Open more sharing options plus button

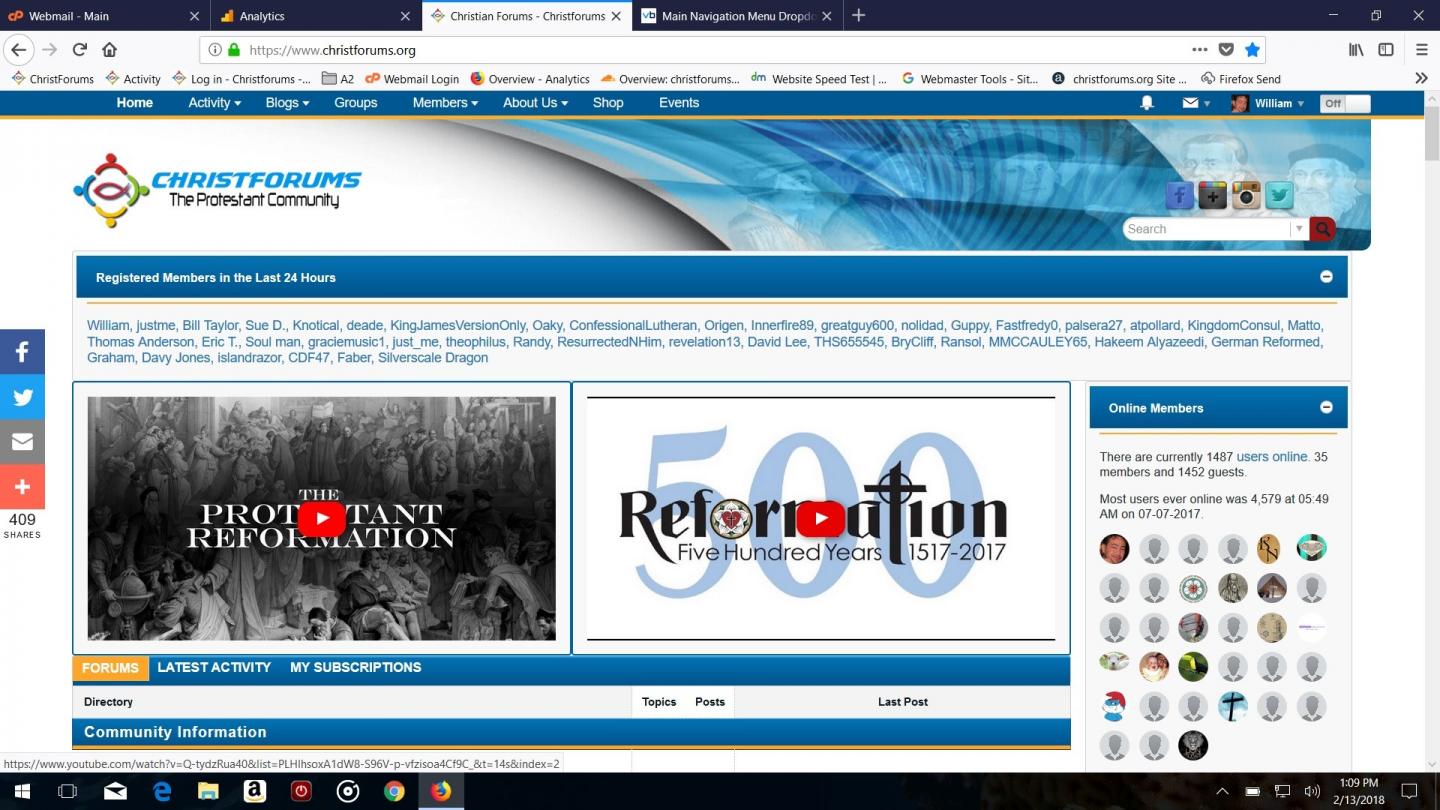pyautogui.click(x=22, y=487)
